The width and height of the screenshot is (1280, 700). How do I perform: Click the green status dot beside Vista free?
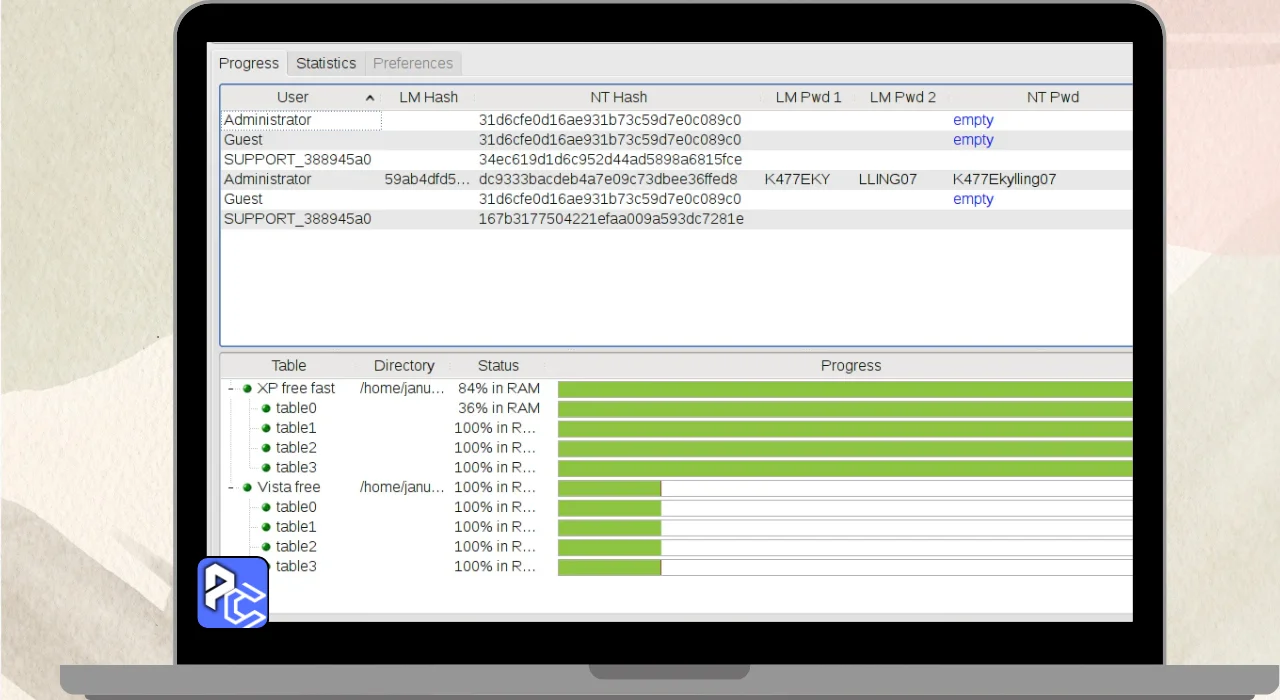coord(247,488)
